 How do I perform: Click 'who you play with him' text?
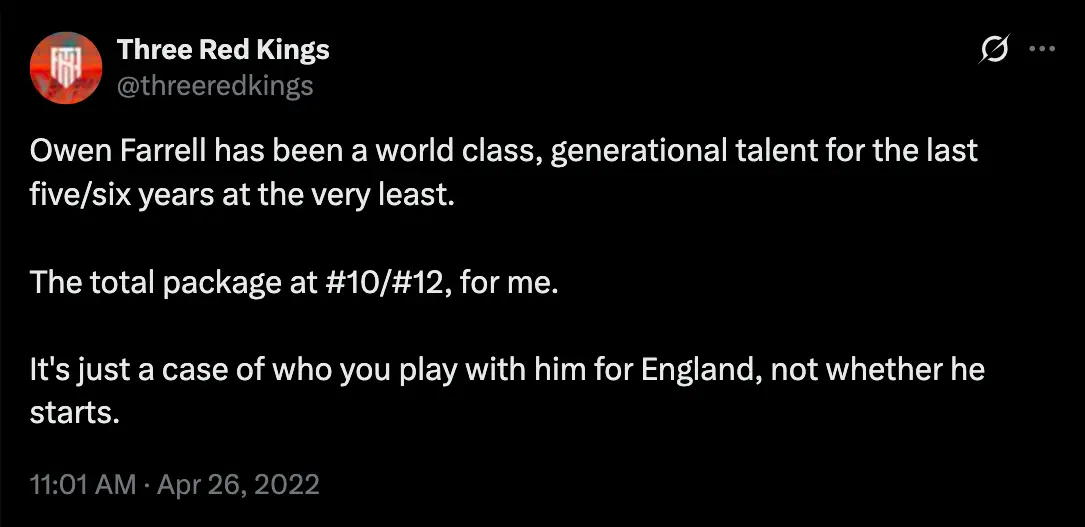click(418, 369)
